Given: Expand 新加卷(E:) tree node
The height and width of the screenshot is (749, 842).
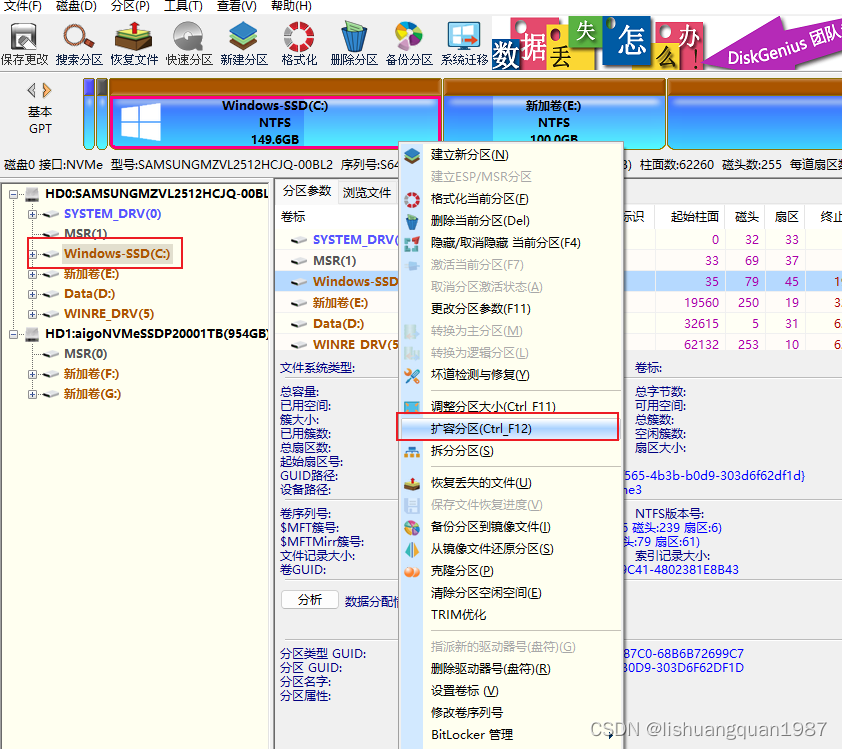Looking at the screenshot, I should click(32, 274).
